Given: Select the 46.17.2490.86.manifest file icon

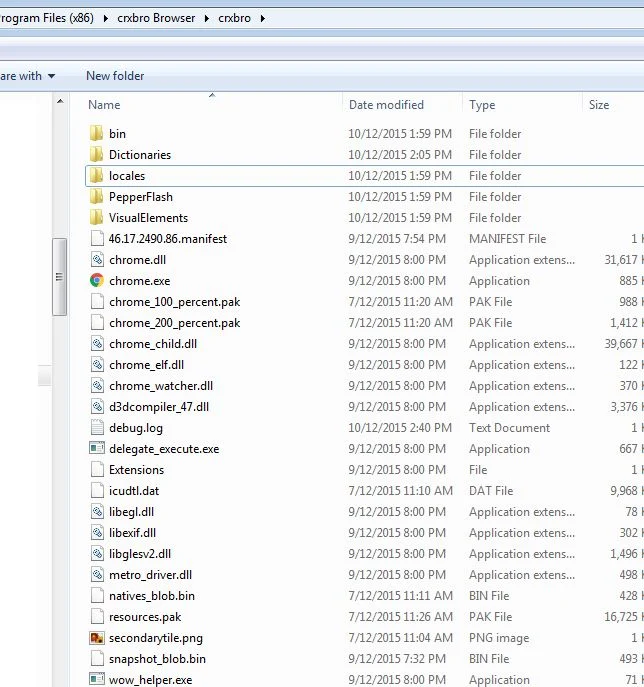Looking at the screenshot, I should coord(97,238).
